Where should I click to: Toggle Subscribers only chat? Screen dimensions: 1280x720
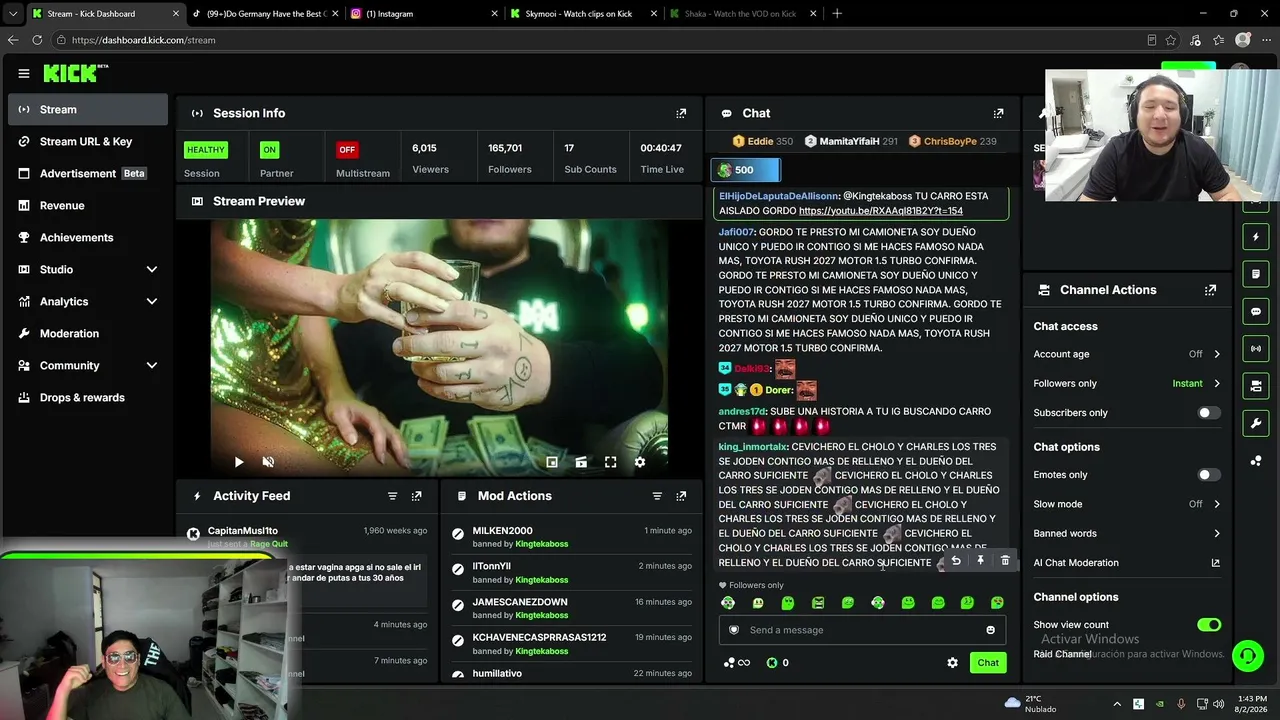tap(1209, 413)
